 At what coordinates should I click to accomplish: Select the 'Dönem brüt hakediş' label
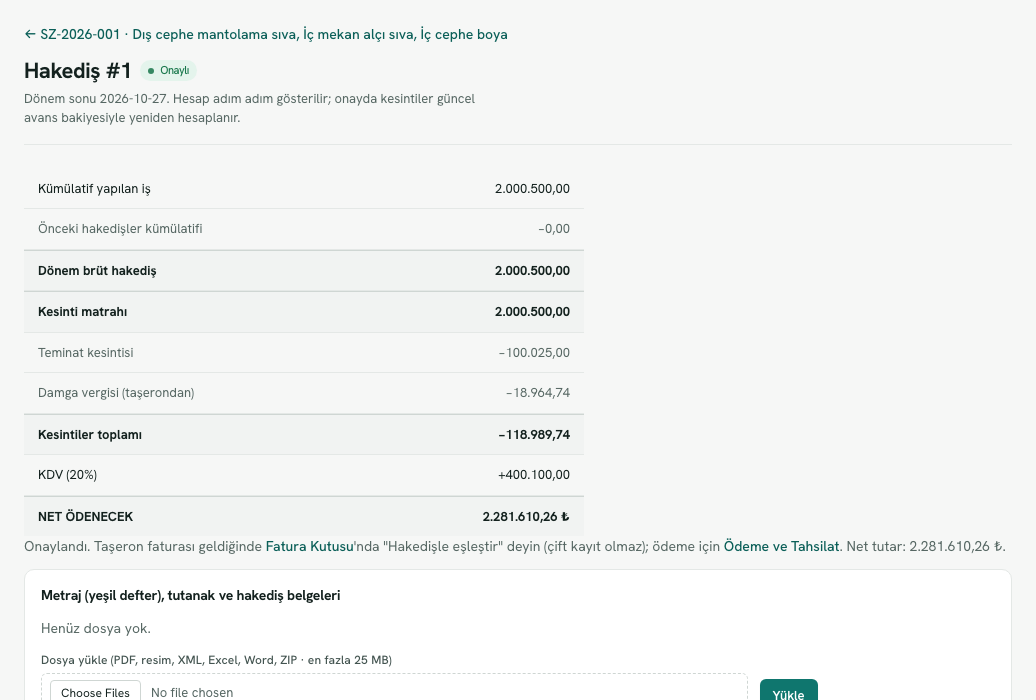97,271
